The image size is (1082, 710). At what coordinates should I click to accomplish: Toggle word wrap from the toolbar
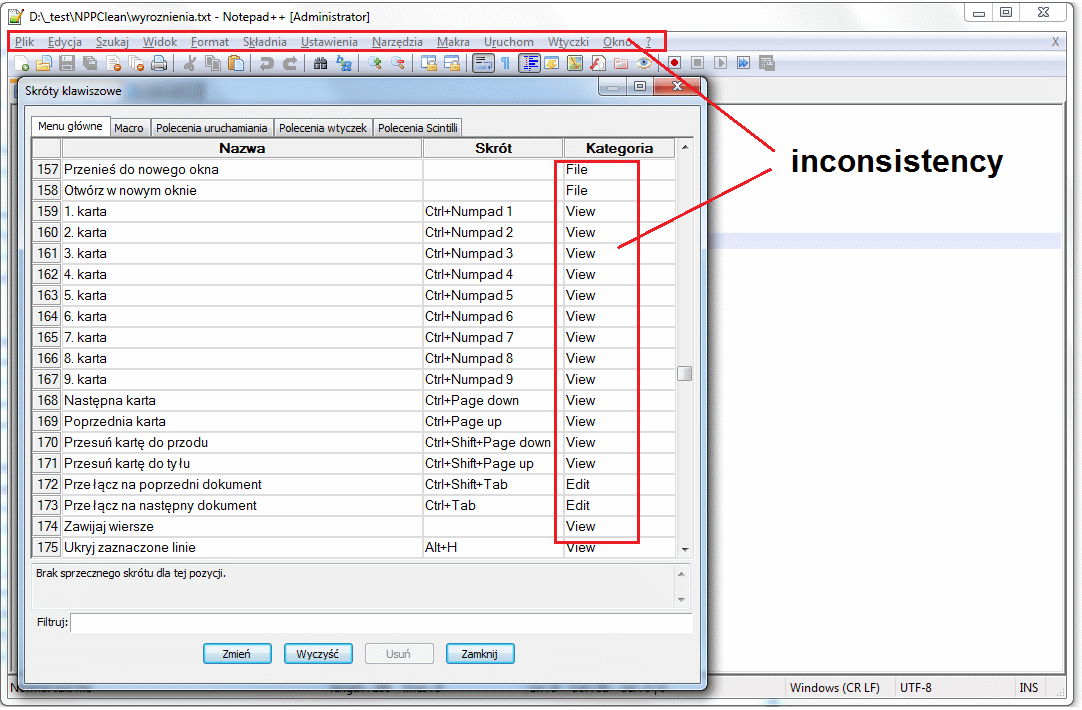(481, 63)
